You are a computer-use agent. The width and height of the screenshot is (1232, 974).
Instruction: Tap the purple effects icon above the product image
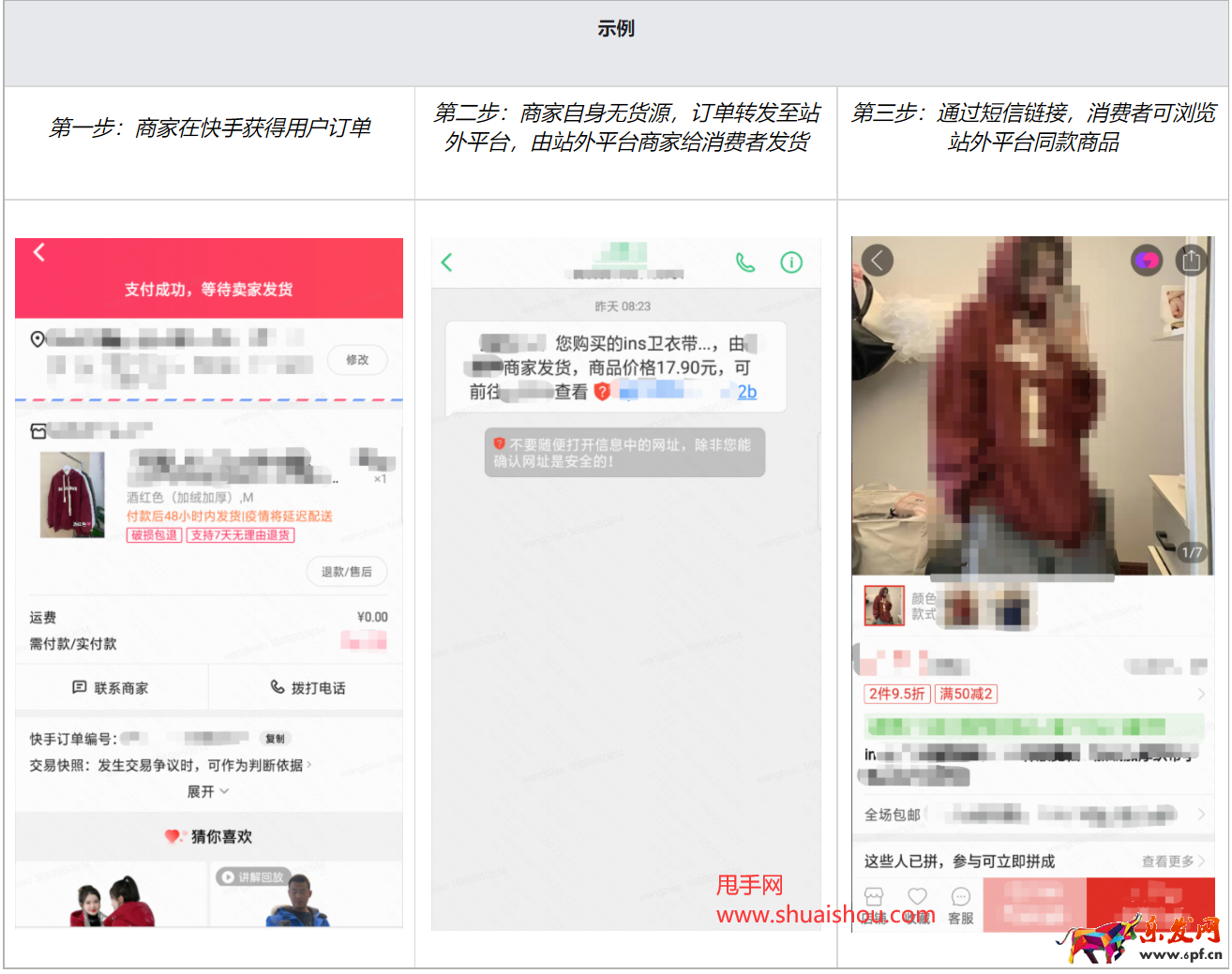click(1146, 260)
